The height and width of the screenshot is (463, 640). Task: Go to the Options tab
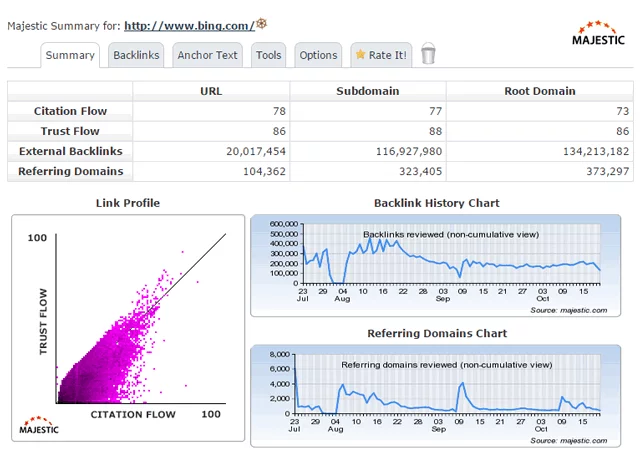tap(318, 55)
